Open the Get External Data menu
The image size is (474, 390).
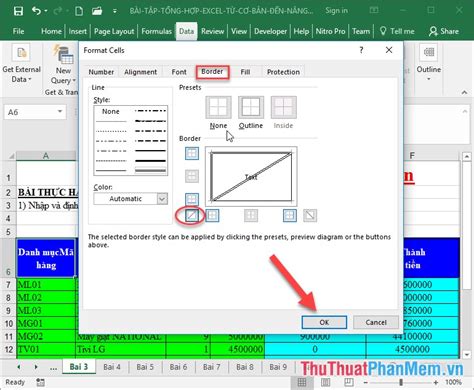21,65
